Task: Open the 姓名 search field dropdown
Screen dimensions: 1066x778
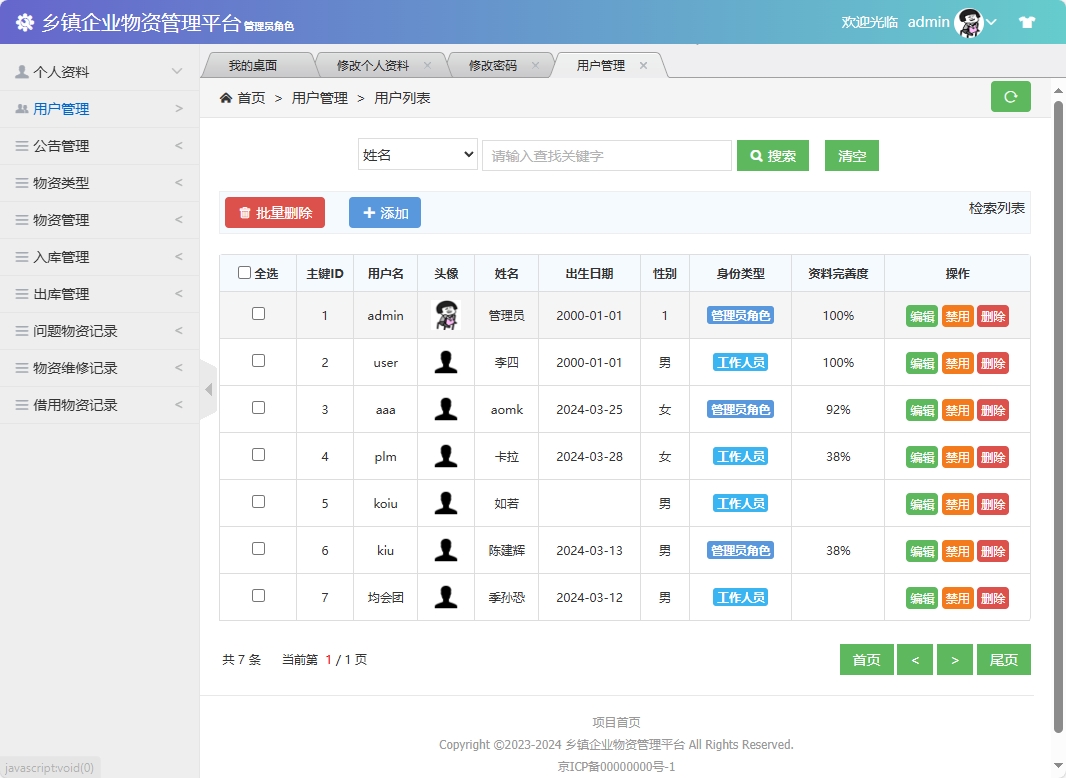Action: click(417, 155)
